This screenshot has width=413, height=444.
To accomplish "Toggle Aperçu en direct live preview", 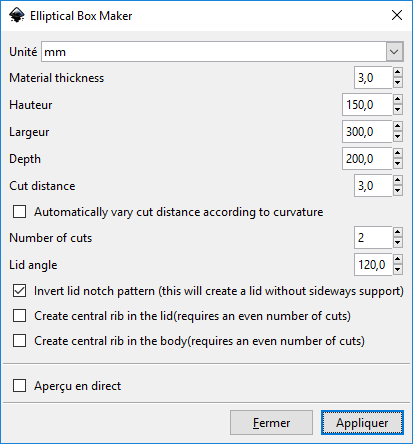I will pos(19,386).
